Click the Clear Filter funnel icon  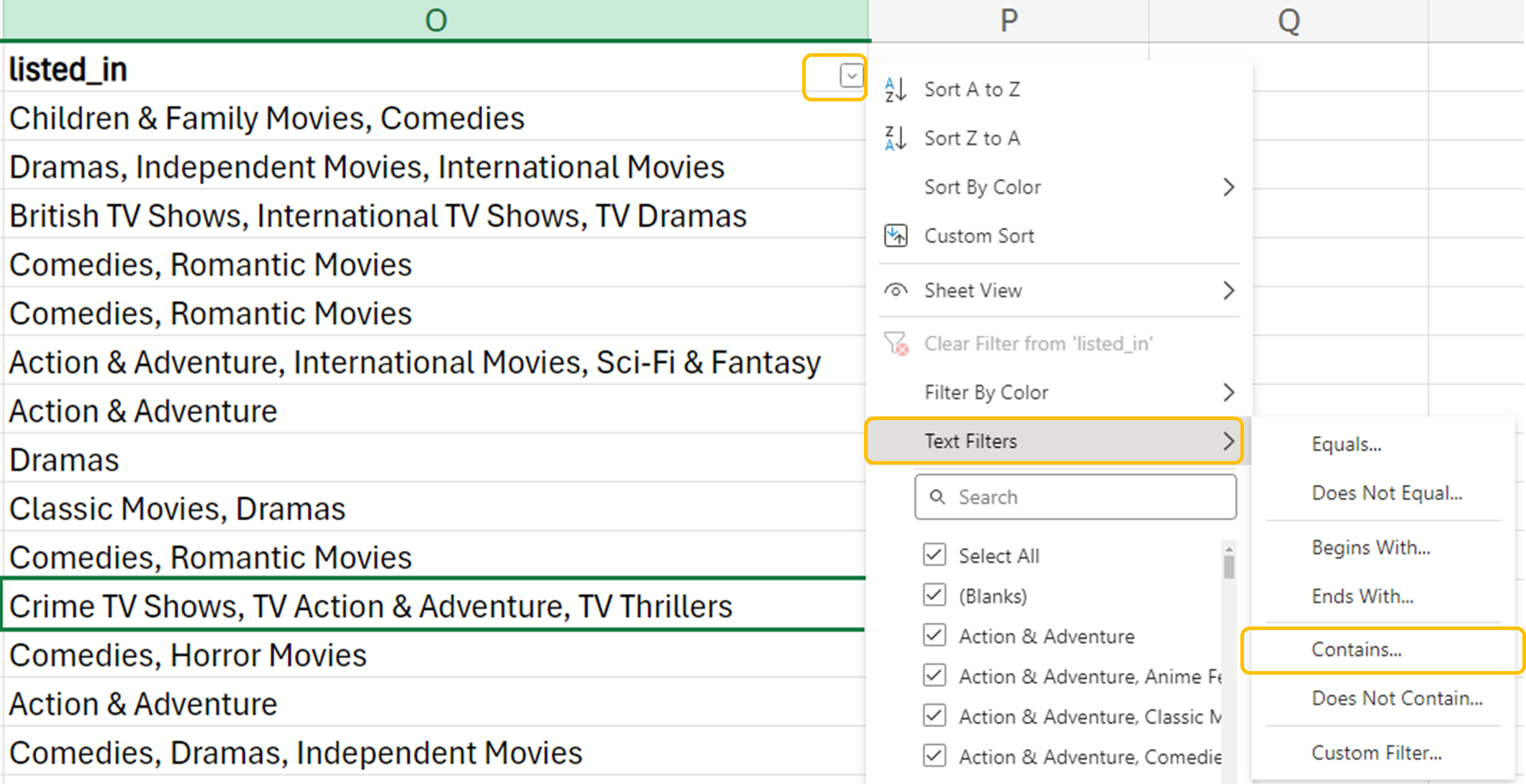pos(896,344)
